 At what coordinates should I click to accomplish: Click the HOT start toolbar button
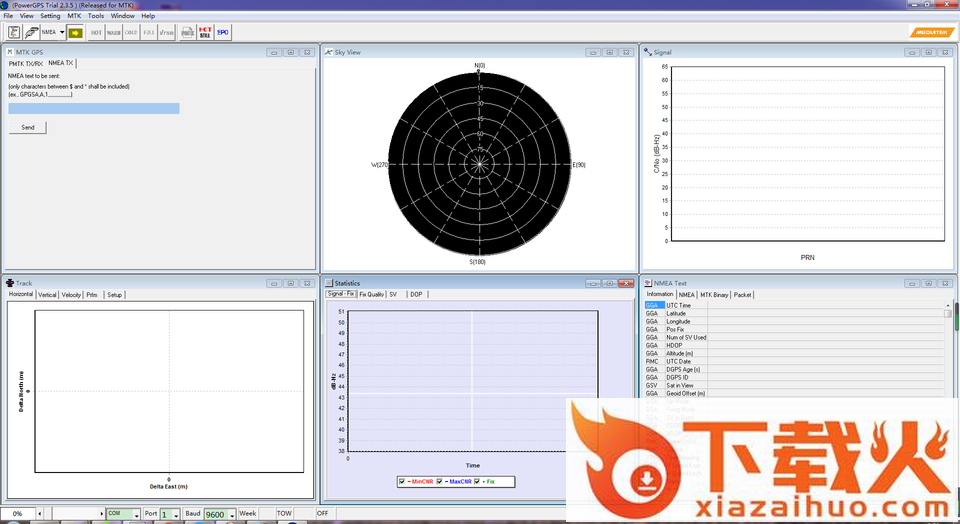(x=96, y=32)
